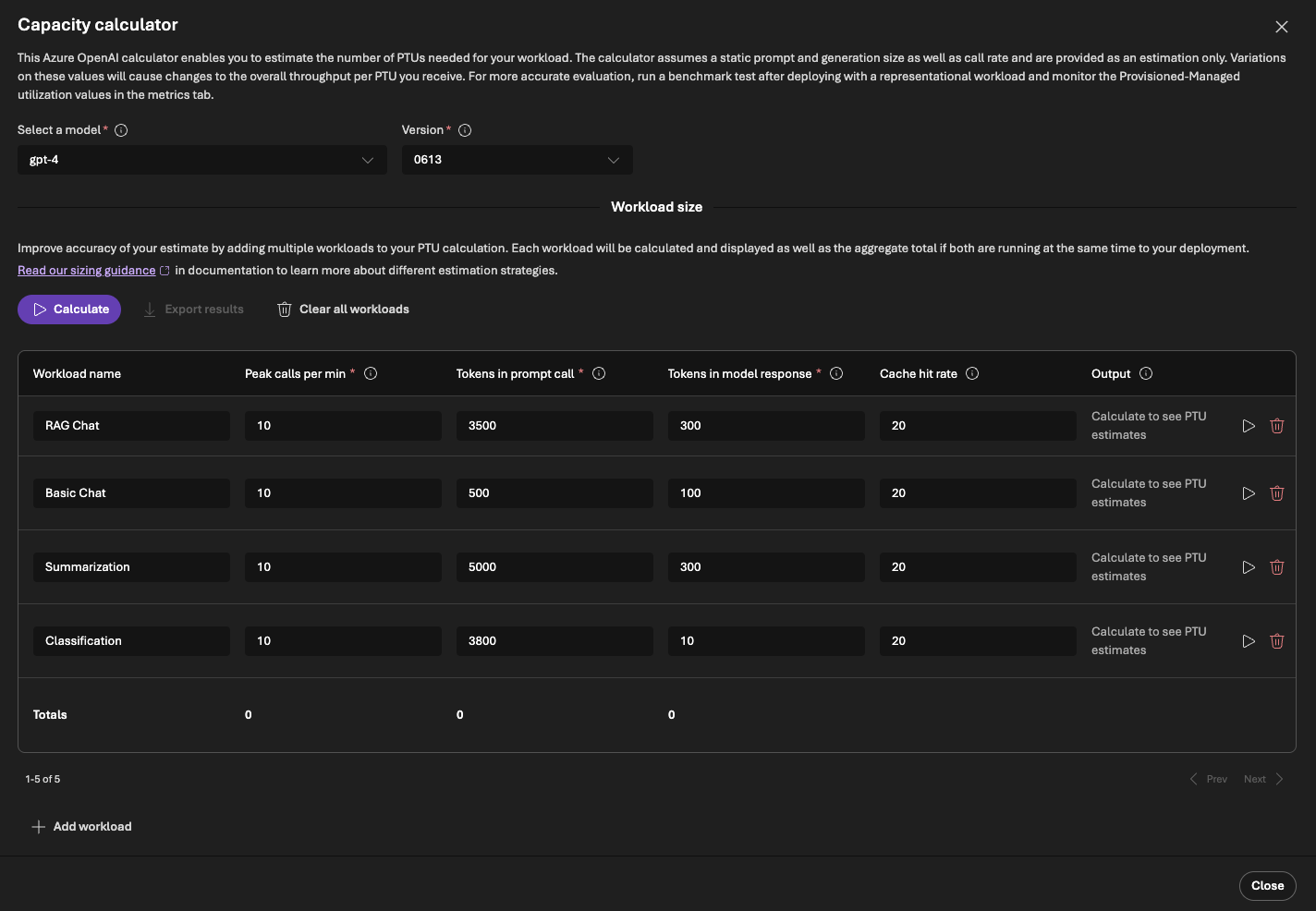Viewport: 1316px width, 911px height.
Task: Edit prompt tokens 500 for Basic Chat
Action: [554, 493]
